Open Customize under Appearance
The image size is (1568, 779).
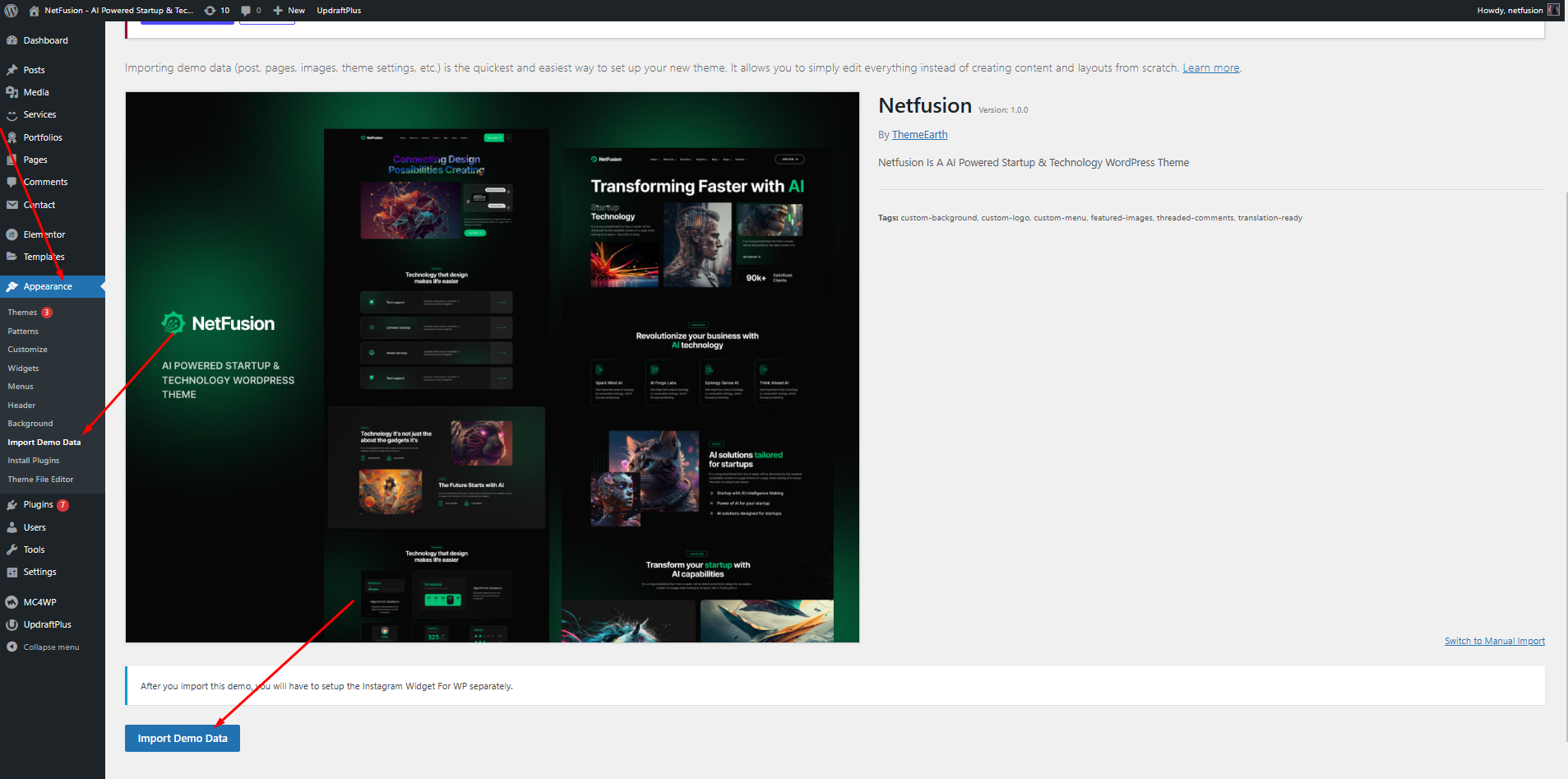click(x=27, y=350)
